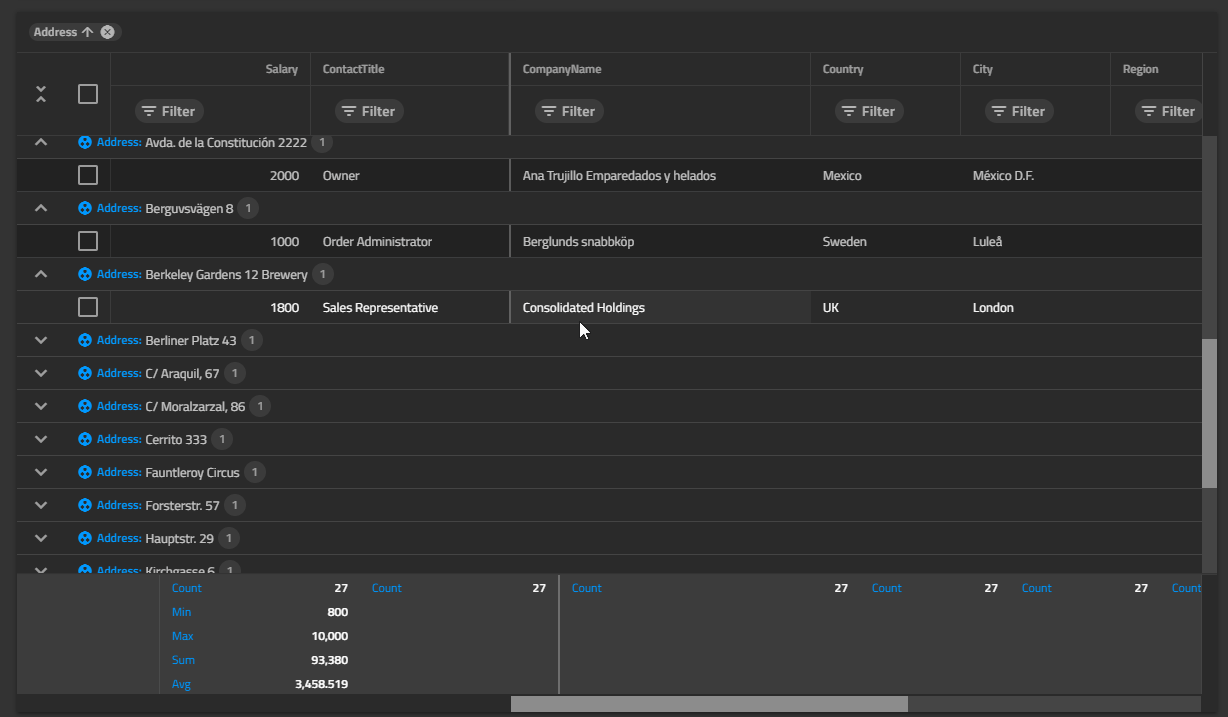Click the globe icon next to Cerrito 333
This screenshot has width=1228, height=717.
click(84, 439)
